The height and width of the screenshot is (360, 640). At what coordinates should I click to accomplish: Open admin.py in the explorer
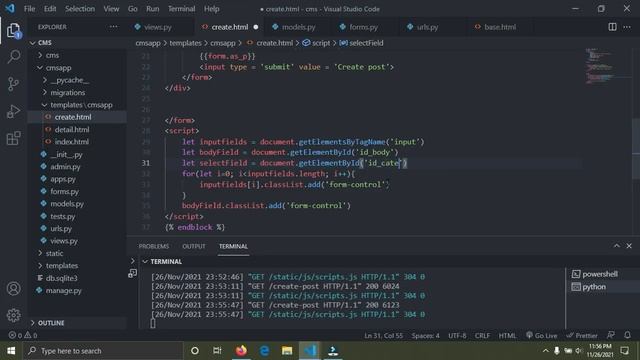click(x=65, y=167)
